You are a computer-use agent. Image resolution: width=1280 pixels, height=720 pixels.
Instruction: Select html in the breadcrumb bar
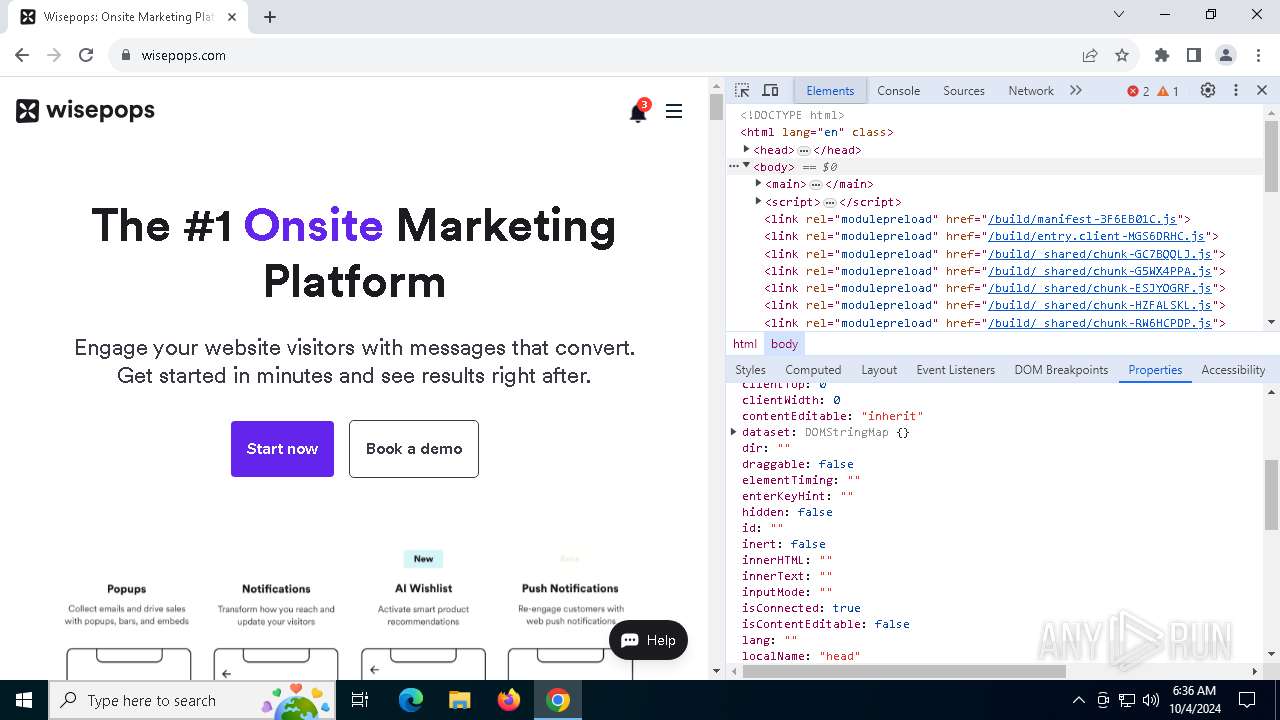click(x=745, y=344)
